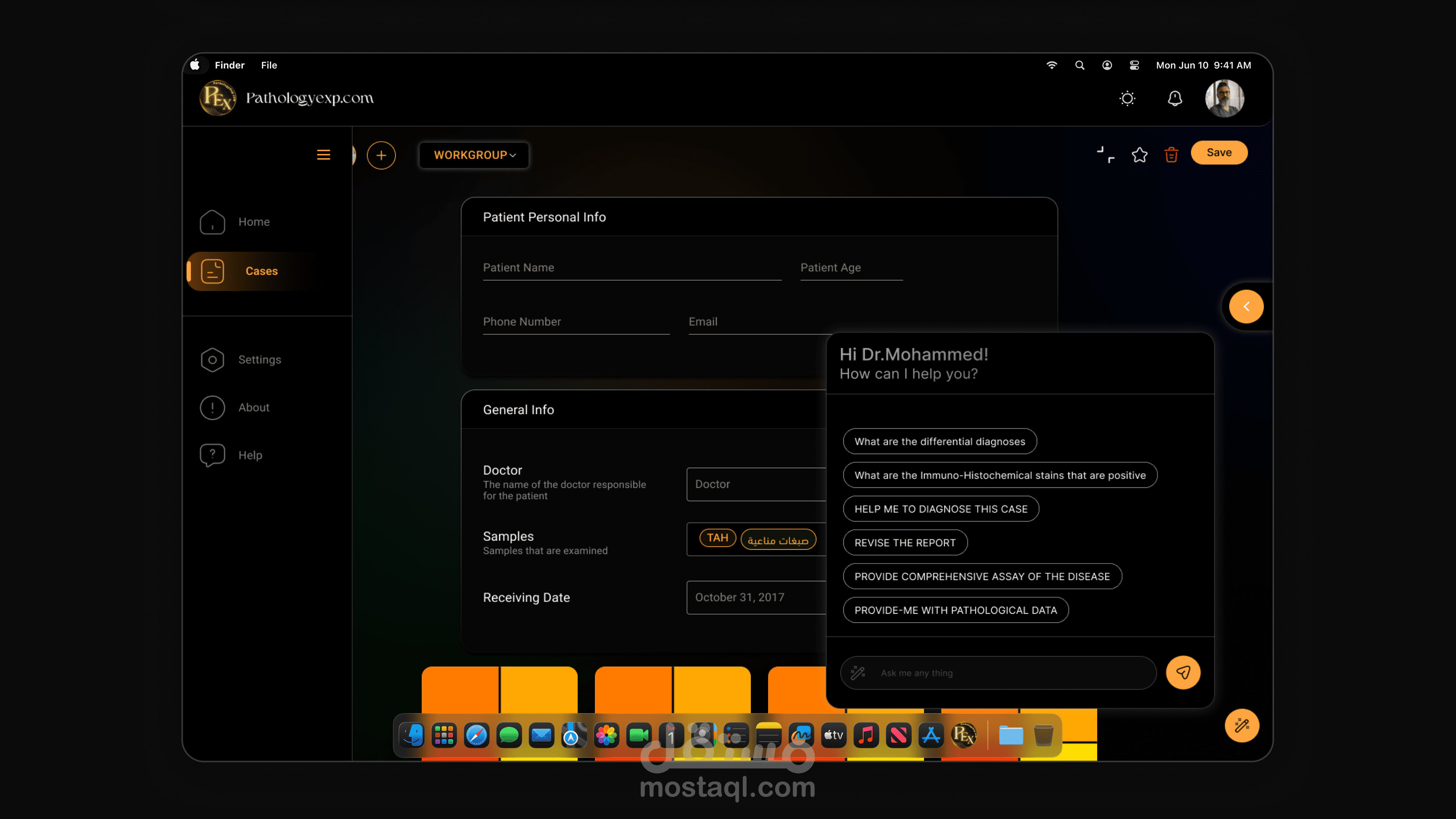Delete the case using red trash icon

(x=1171, y=155)
